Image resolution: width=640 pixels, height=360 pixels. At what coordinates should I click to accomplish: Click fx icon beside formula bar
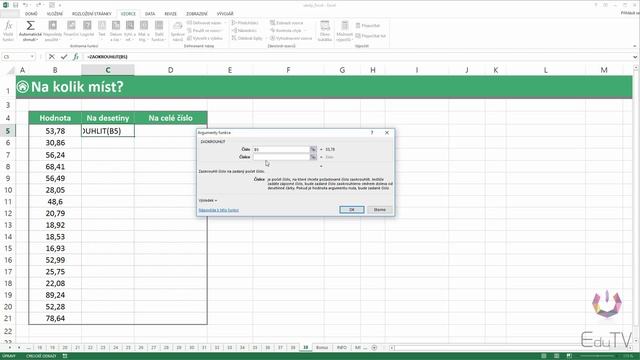76,57
